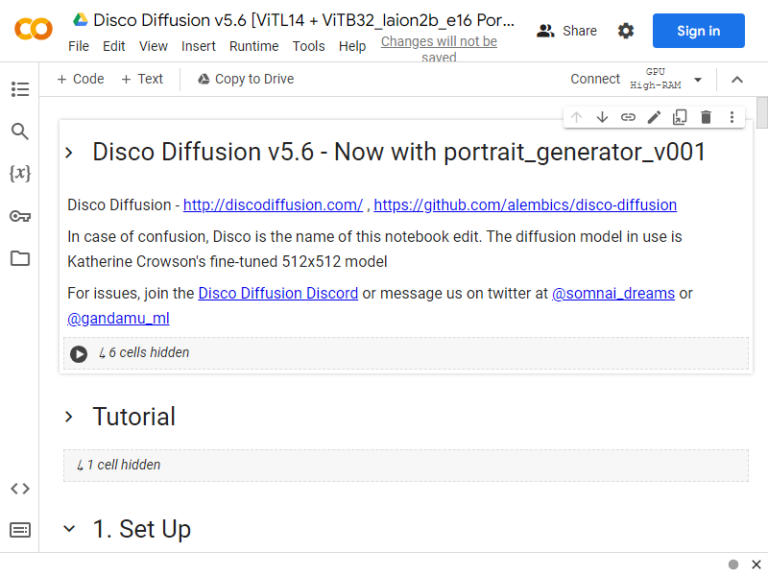Collapse the 1. Set Up section
The image size is (768, 576).
(x=69, y=528)
